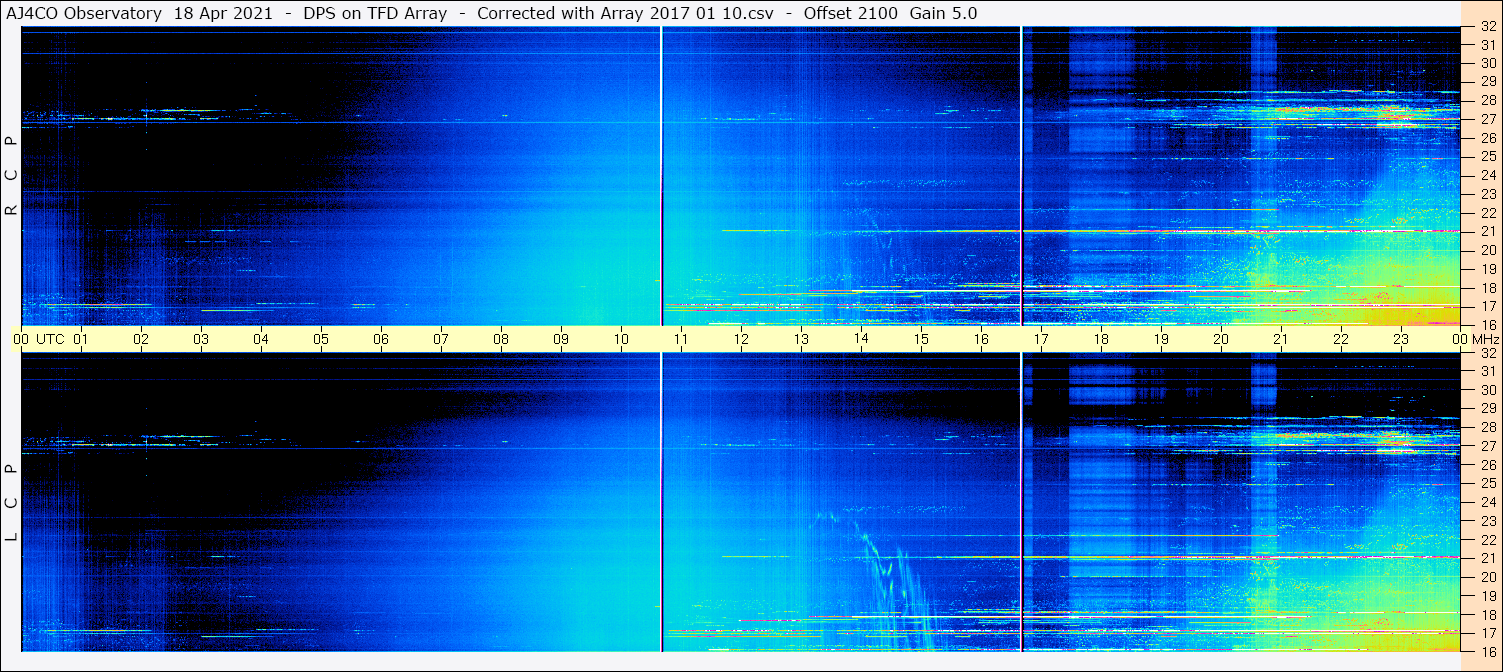Image resolution: width=1503 pixels, height=672 pixels.
Task: Select hour 19 on the UTC time axis
Action: [1161, 339]
